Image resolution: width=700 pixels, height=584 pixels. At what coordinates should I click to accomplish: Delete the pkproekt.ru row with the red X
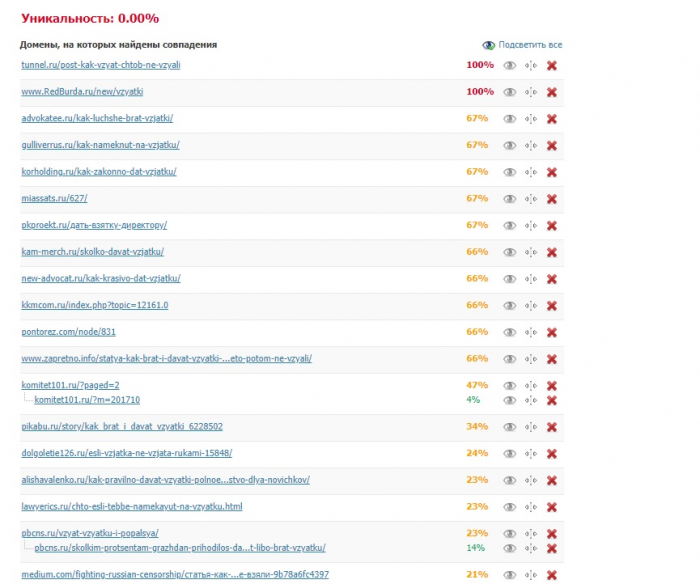pos(552,226)
